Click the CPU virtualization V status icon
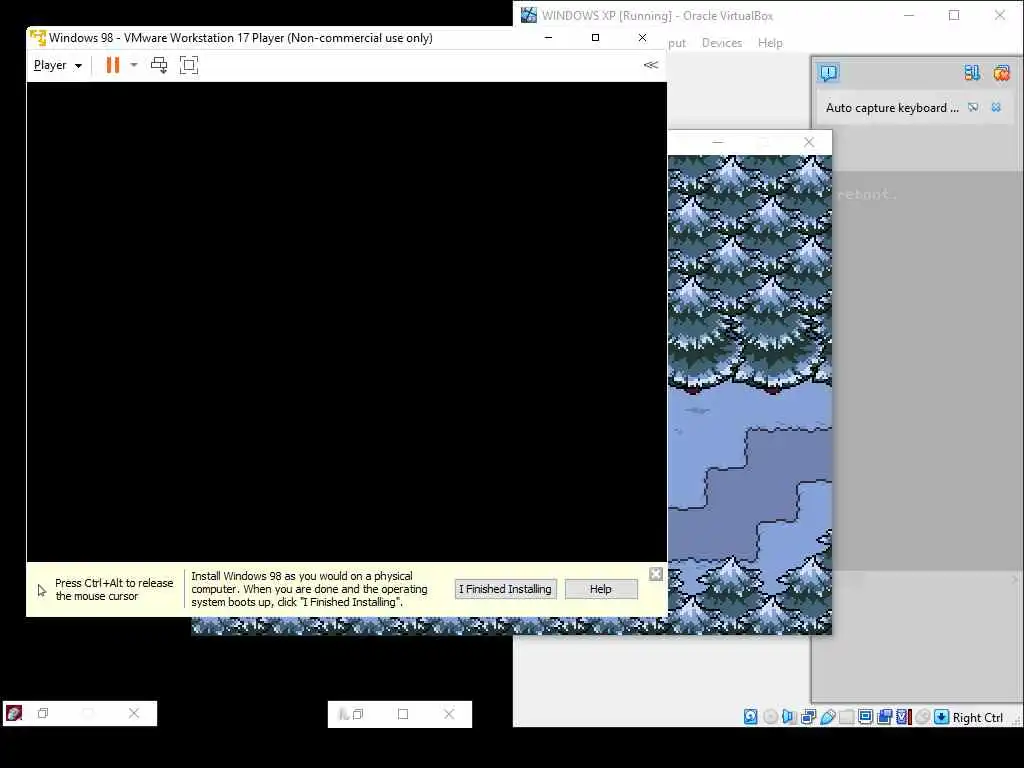This screenshot has height=768, width=1024. pos(904,717)
